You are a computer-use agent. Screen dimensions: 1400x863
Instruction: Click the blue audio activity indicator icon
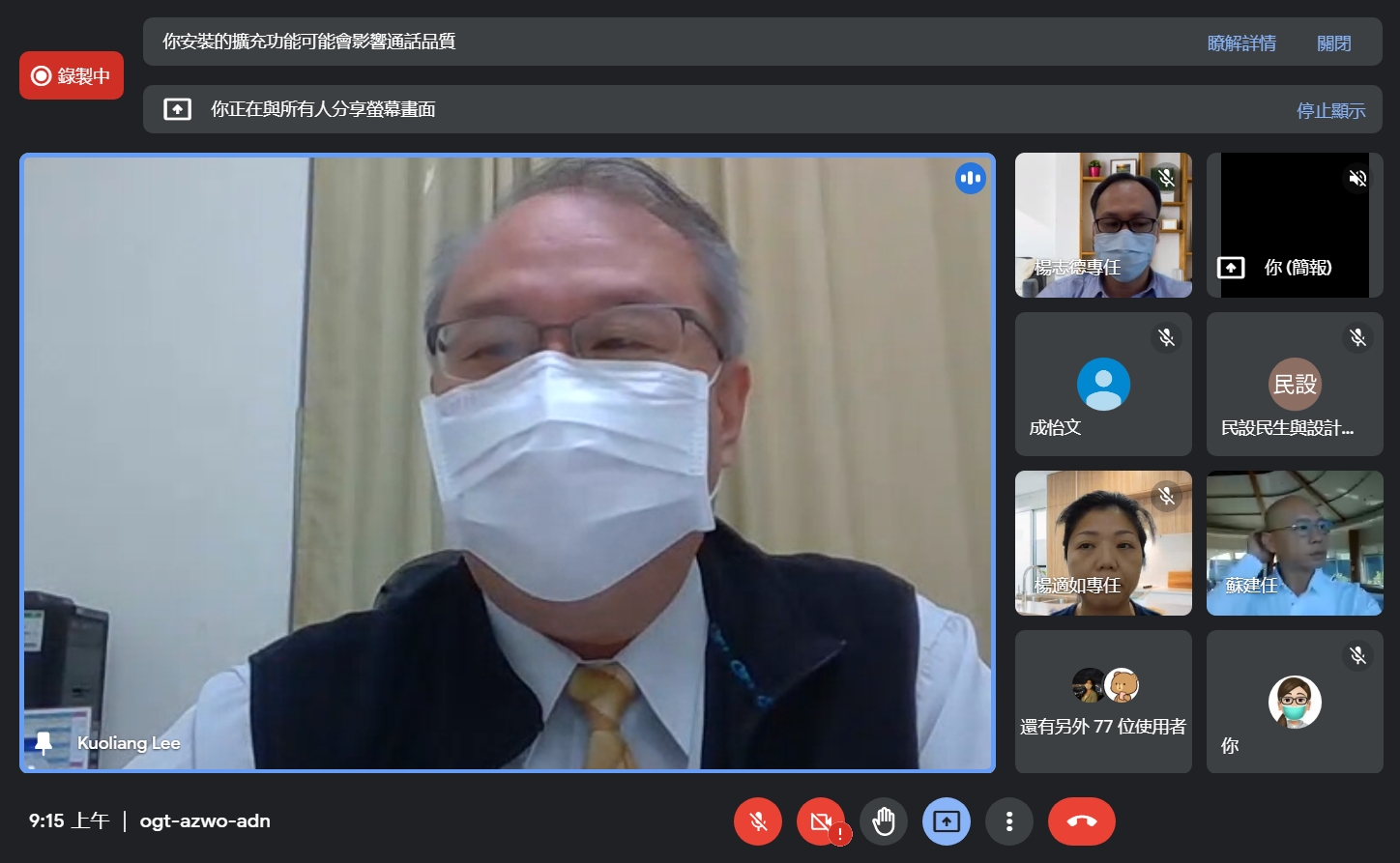pos(971,179)
